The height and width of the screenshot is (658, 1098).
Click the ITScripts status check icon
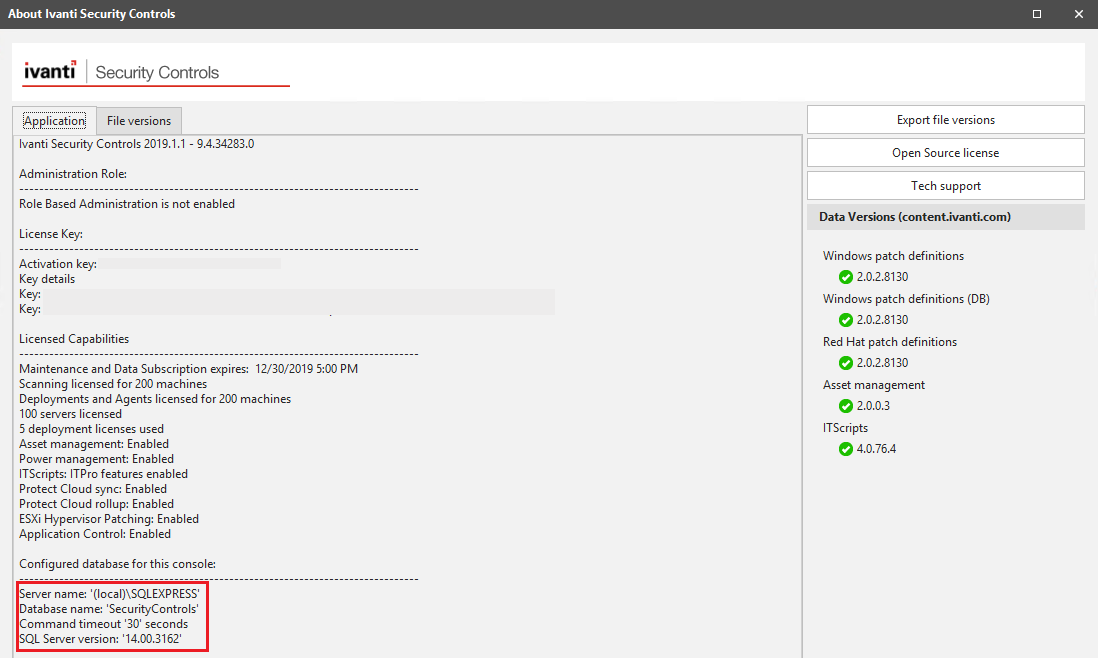(x=846, y=449)
